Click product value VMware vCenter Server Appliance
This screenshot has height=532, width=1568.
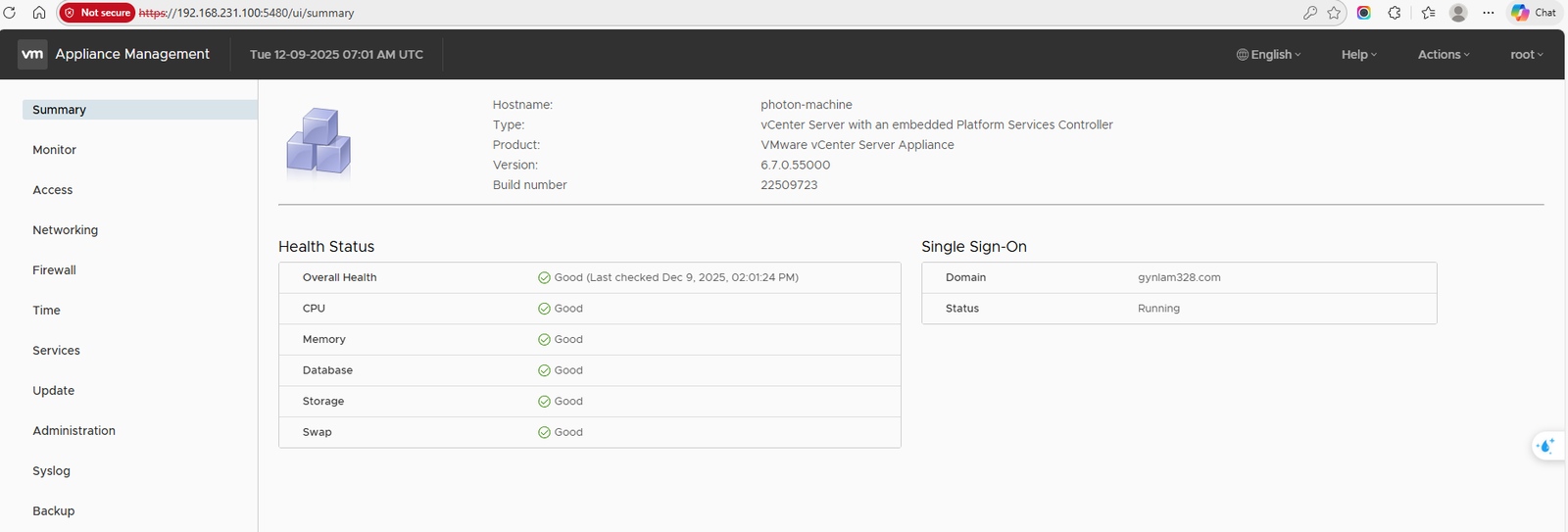857,145
